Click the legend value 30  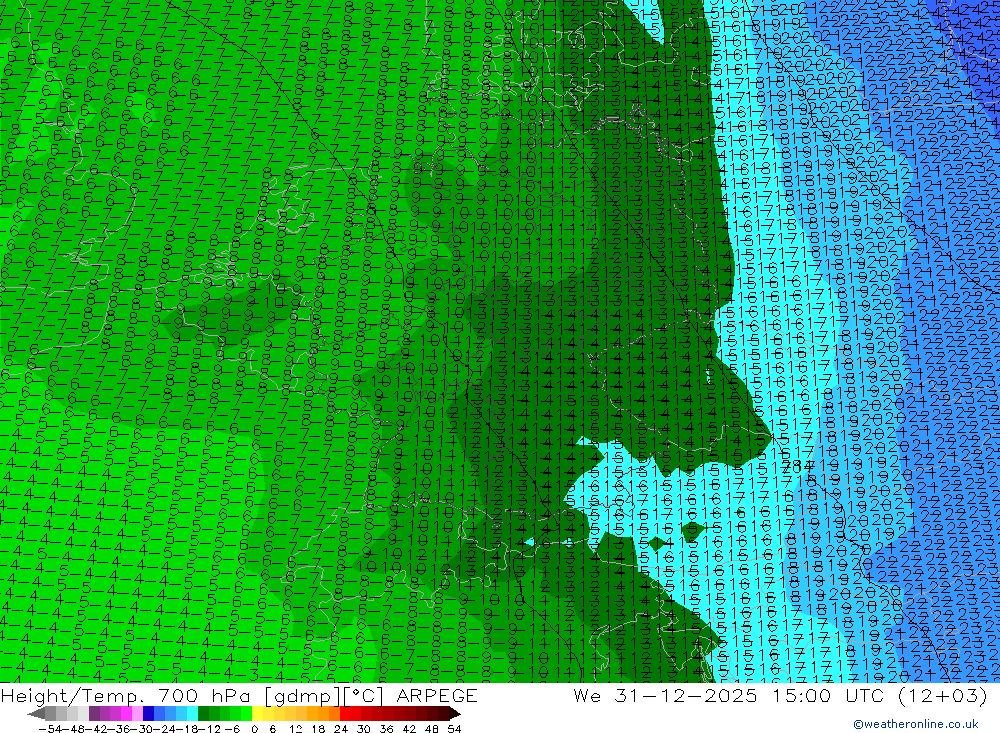(364, 729)
